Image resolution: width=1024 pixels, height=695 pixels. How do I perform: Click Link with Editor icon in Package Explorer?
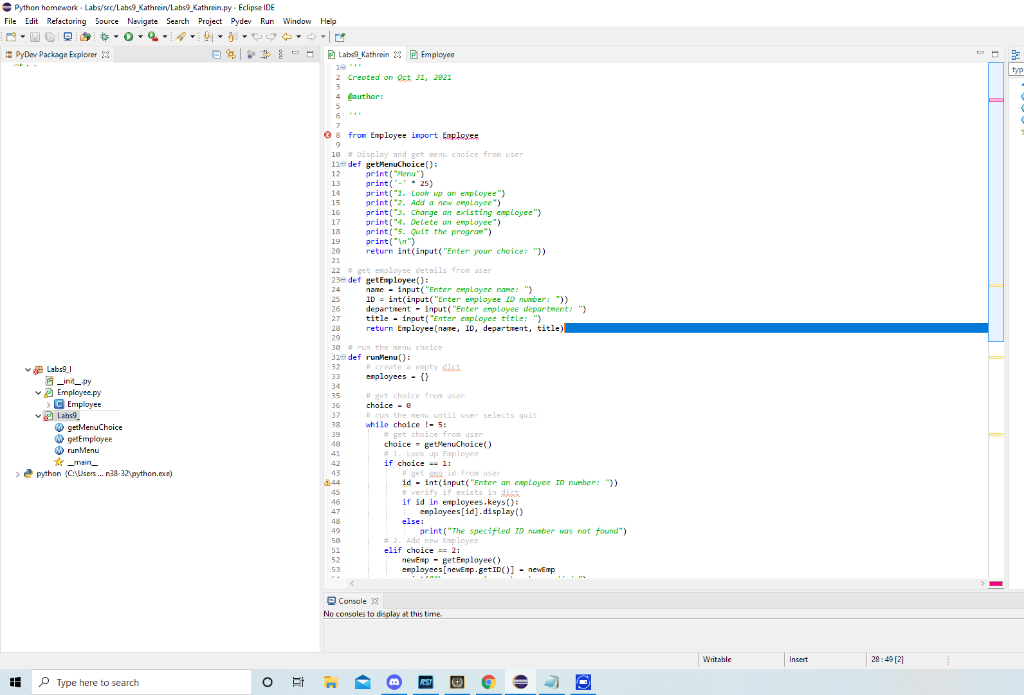pos(231,55)
